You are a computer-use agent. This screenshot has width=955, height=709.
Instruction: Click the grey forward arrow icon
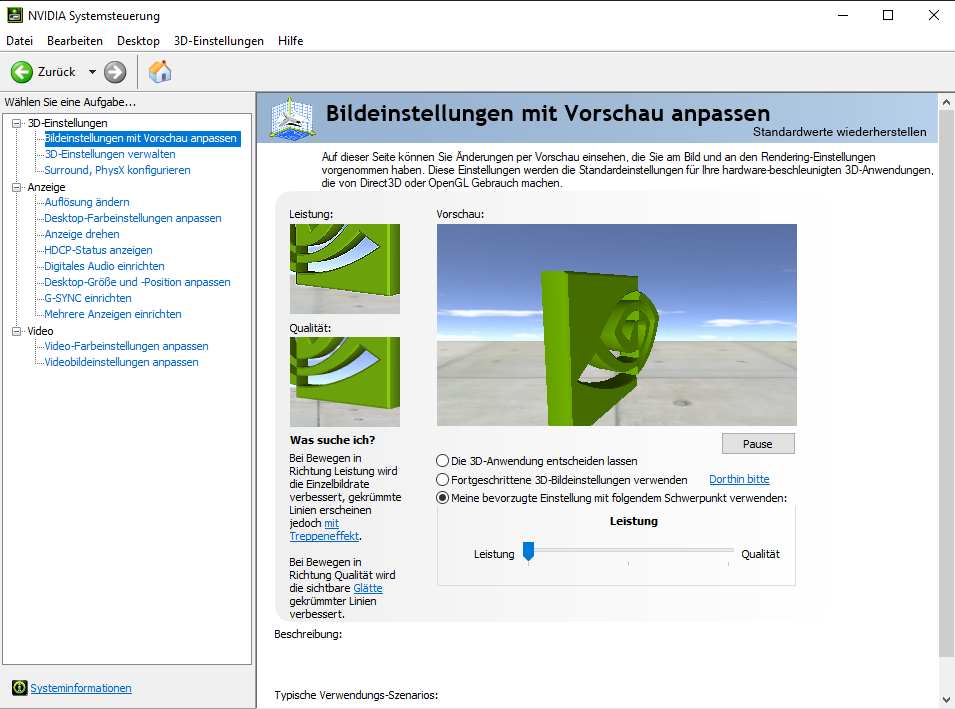pyautogui.click(x=115, y=72)
